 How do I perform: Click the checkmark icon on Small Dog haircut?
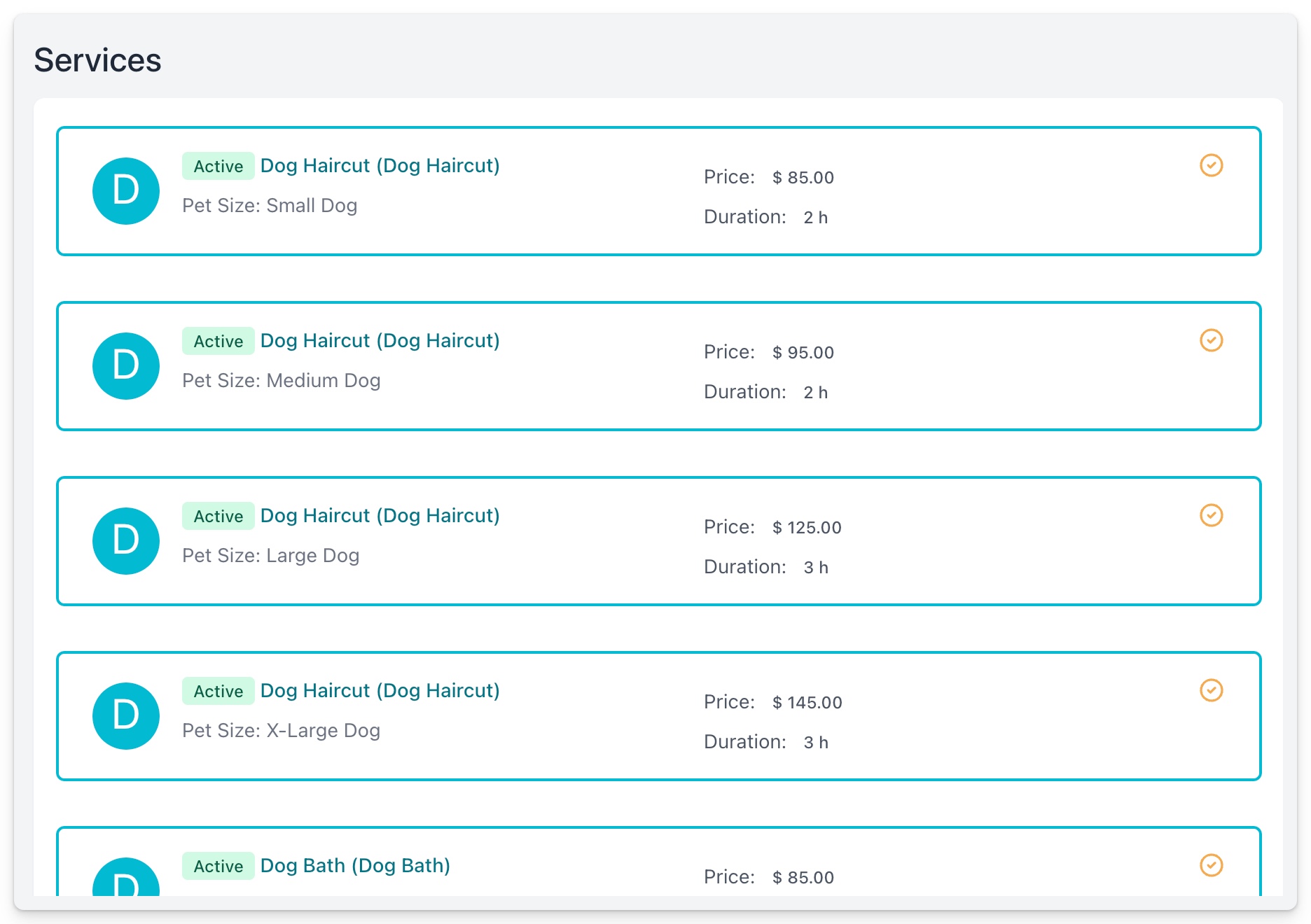pyautogui.click(x=1211, y=165)
